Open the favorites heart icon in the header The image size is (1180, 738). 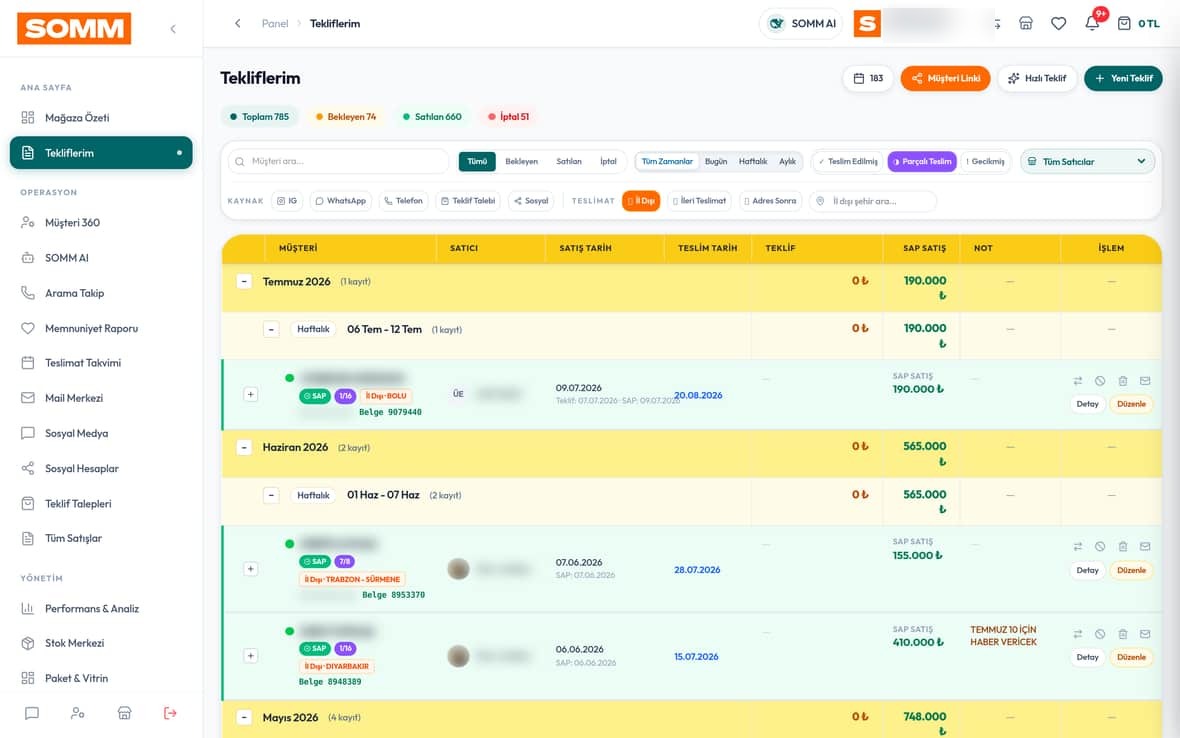click(1058, 23)
